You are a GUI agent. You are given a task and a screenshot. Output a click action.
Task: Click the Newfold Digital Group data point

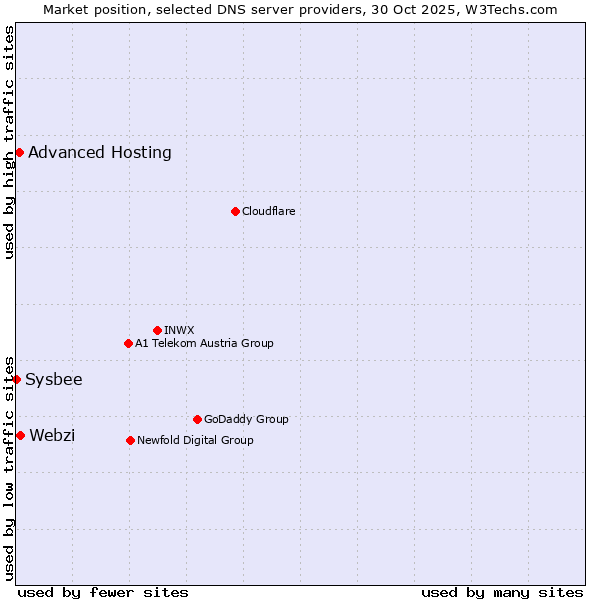130,440
